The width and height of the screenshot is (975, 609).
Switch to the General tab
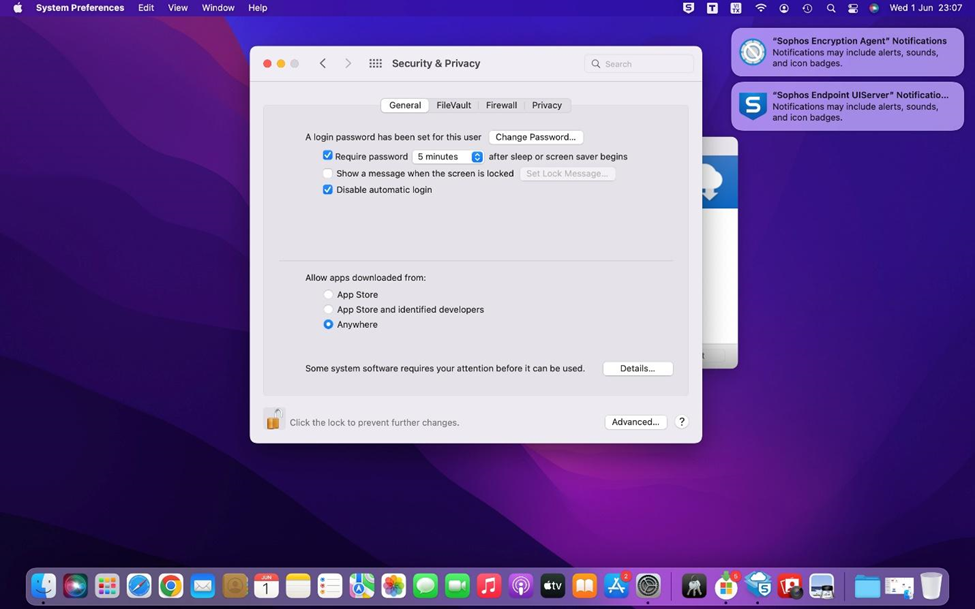[405, 105]
